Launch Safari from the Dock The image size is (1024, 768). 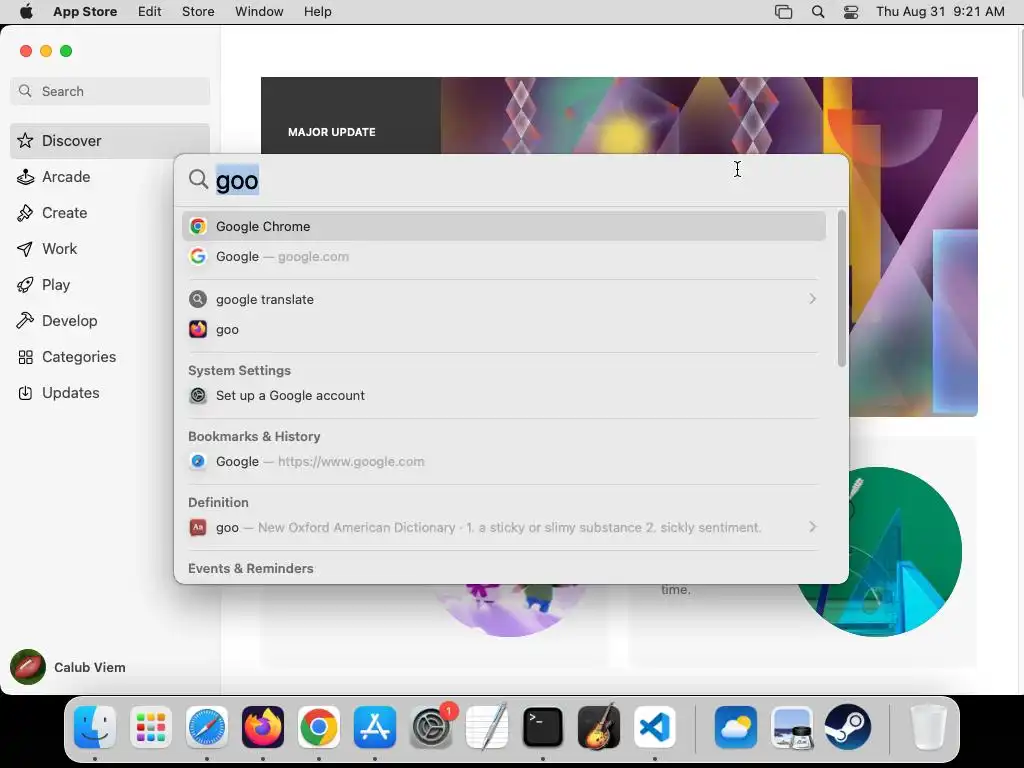[207, 727]
